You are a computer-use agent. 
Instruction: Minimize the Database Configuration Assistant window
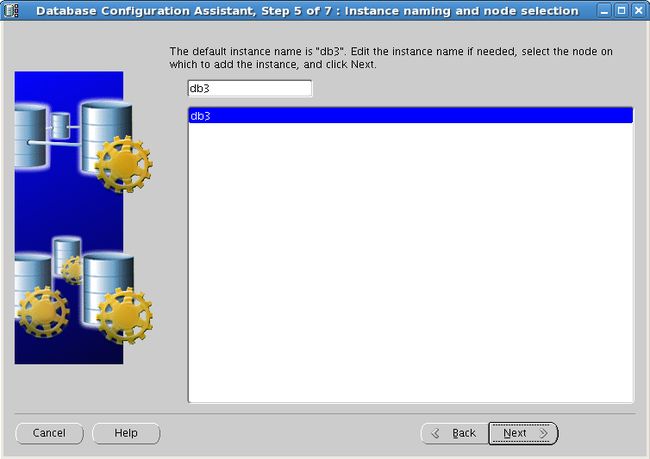coord(604,11)
